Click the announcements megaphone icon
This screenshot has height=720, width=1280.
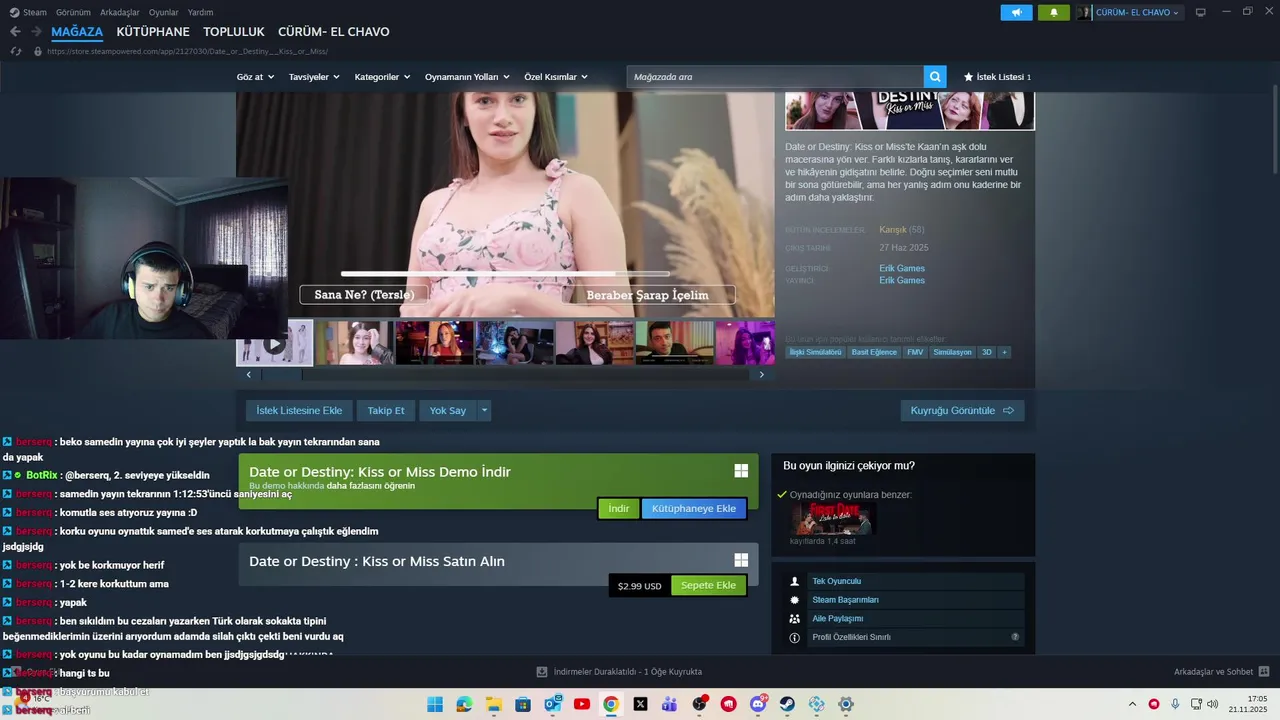(1016, 12)
